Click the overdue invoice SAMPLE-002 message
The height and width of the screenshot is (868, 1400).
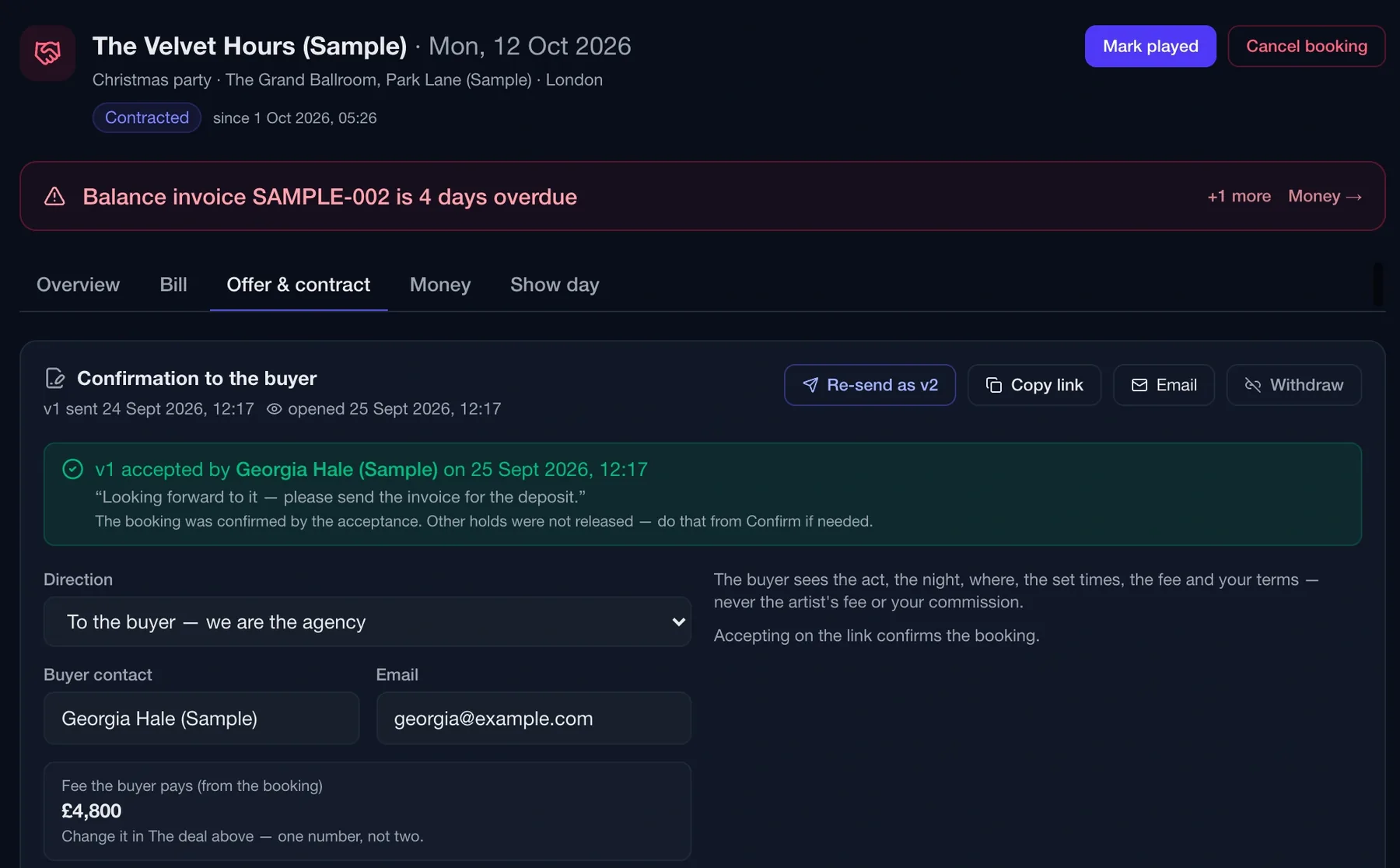(x=330, y=196)
